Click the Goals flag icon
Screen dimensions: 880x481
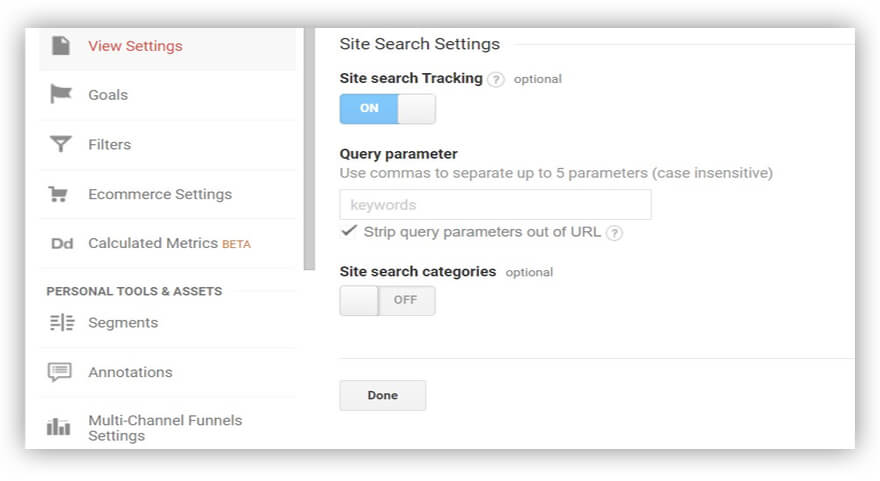(x=61, y=95)
